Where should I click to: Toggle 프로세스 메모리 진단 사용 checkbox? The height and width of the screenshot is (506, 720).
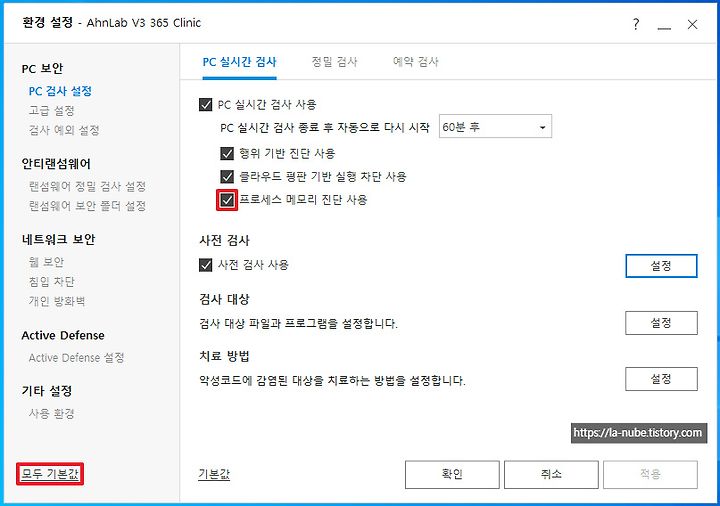[227, 200]
